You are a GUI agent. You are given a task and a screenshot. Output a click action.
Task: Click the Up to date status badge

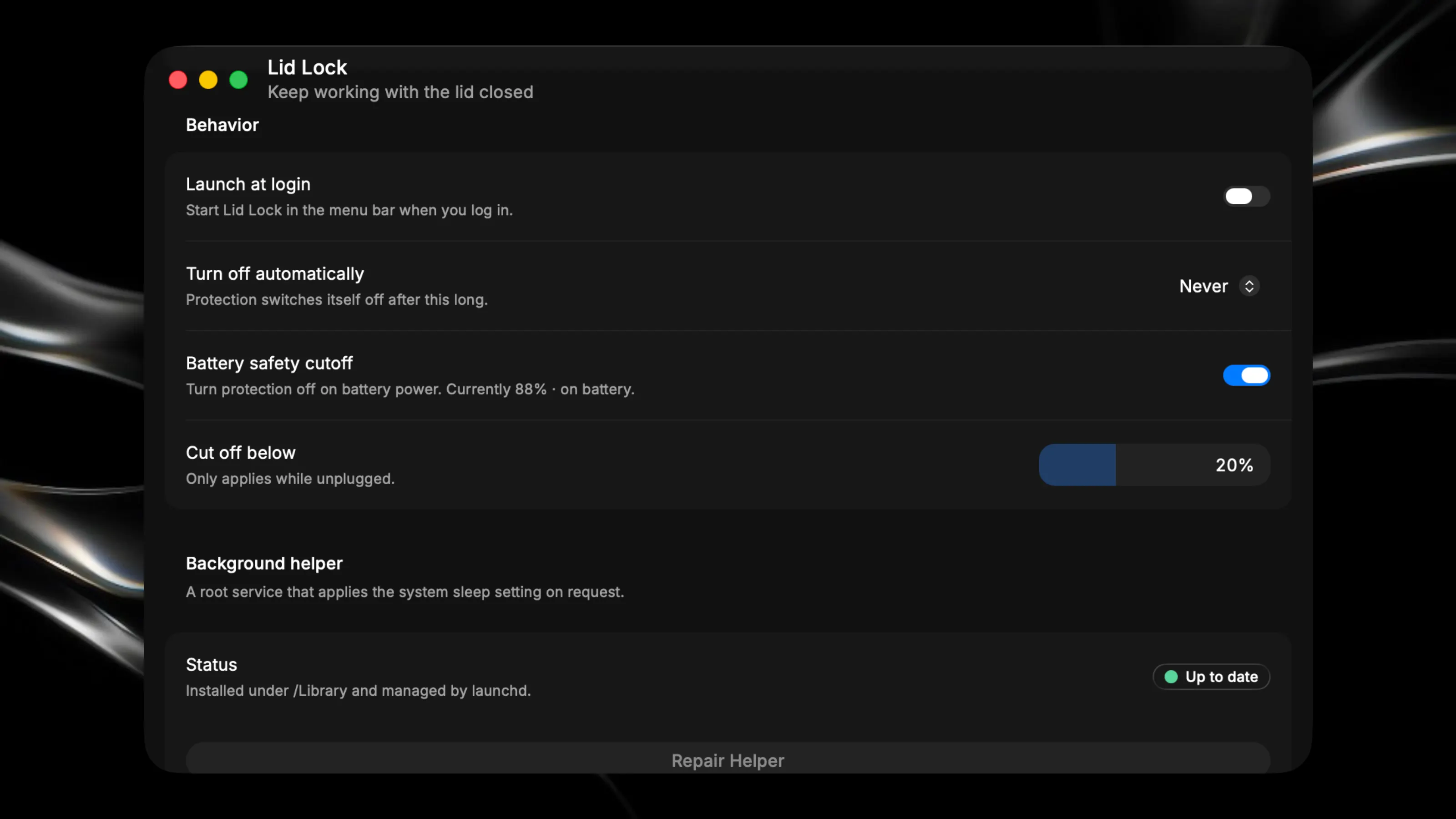pyautogui.click(x=1211, y=677)
